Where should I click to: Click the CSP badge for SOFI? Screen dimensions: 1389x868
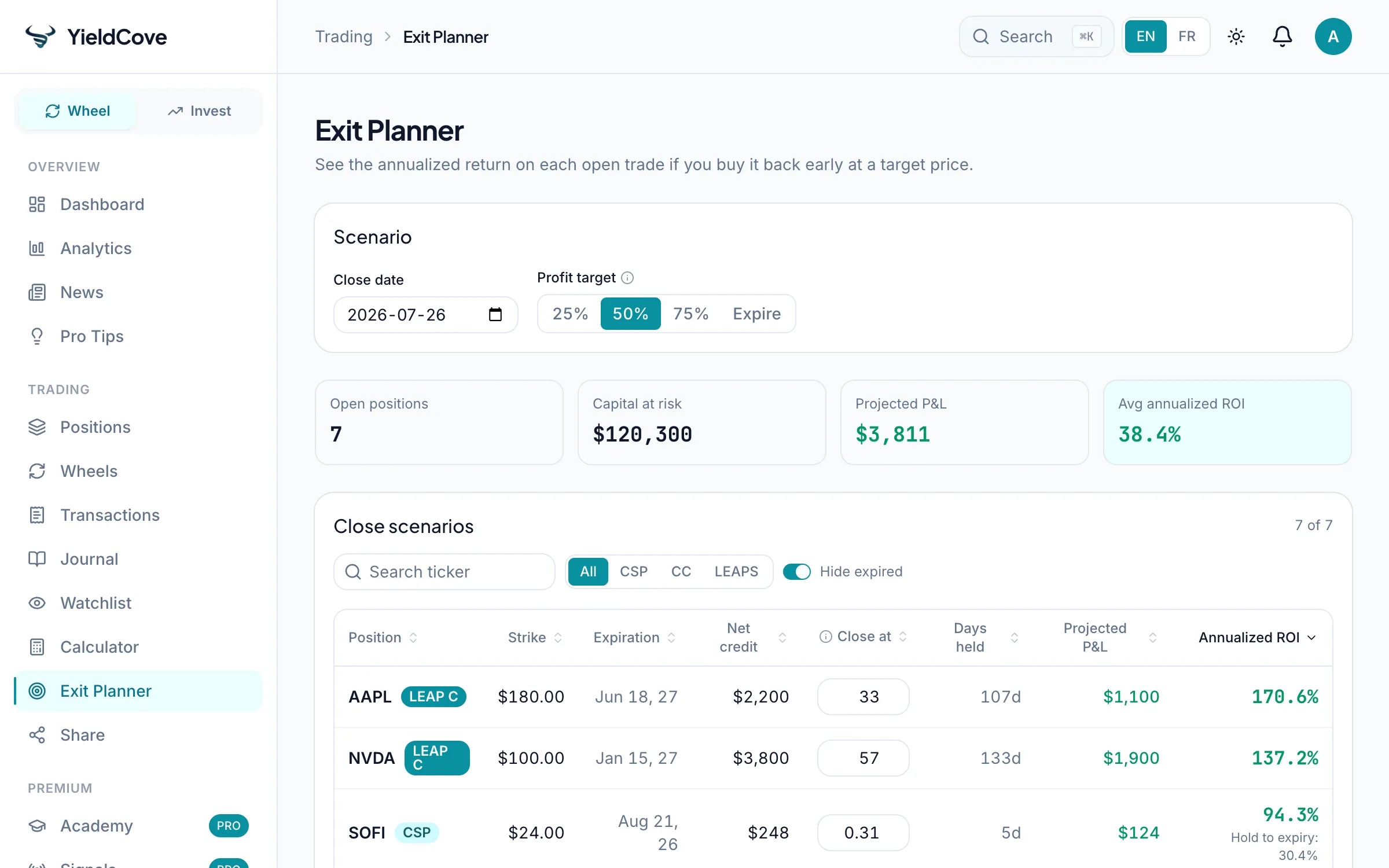[417, 833]
